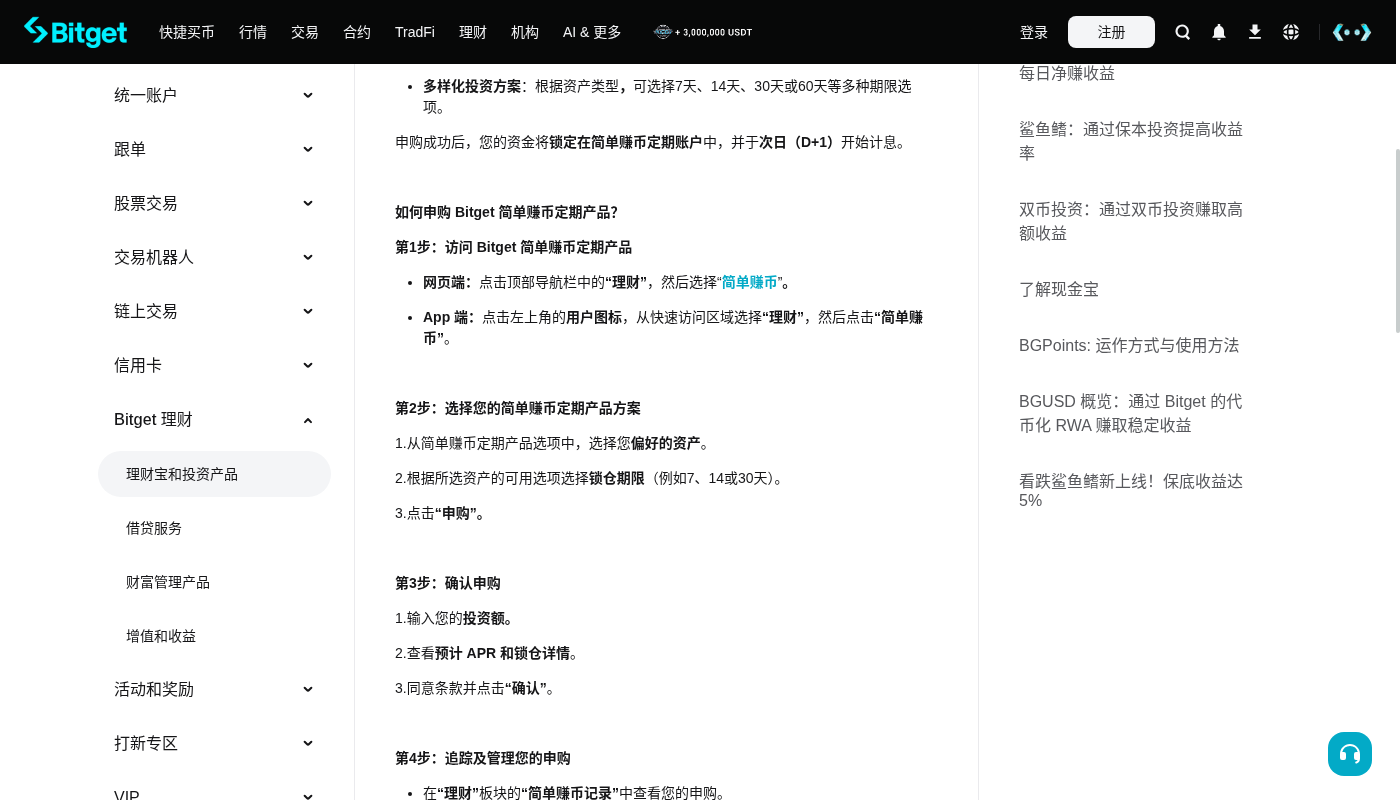
Task: Collapse the Bitget 理财 sidebar section
Action: click(214, 420)
